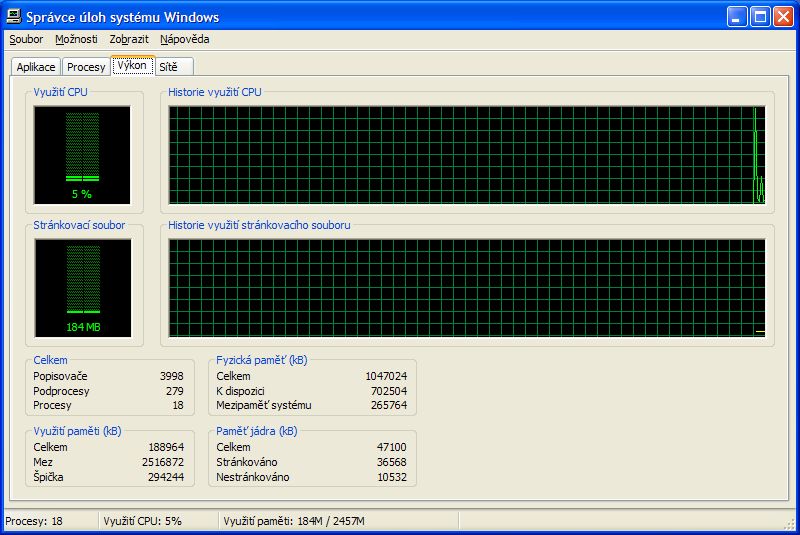Click the CPU usage gauge showing 5 %
Image resolution: width=800 pixels, height=535 pixels.
pyautogui.click(x=82, y=155)
